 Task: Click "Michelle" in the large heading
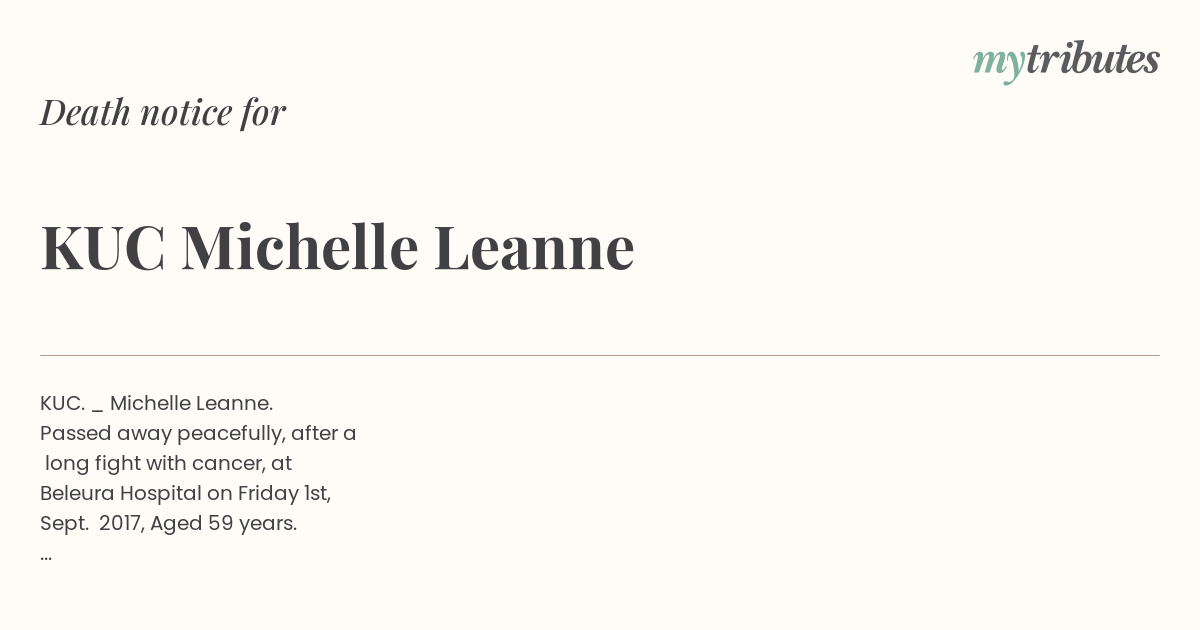(x=299, y=247)
